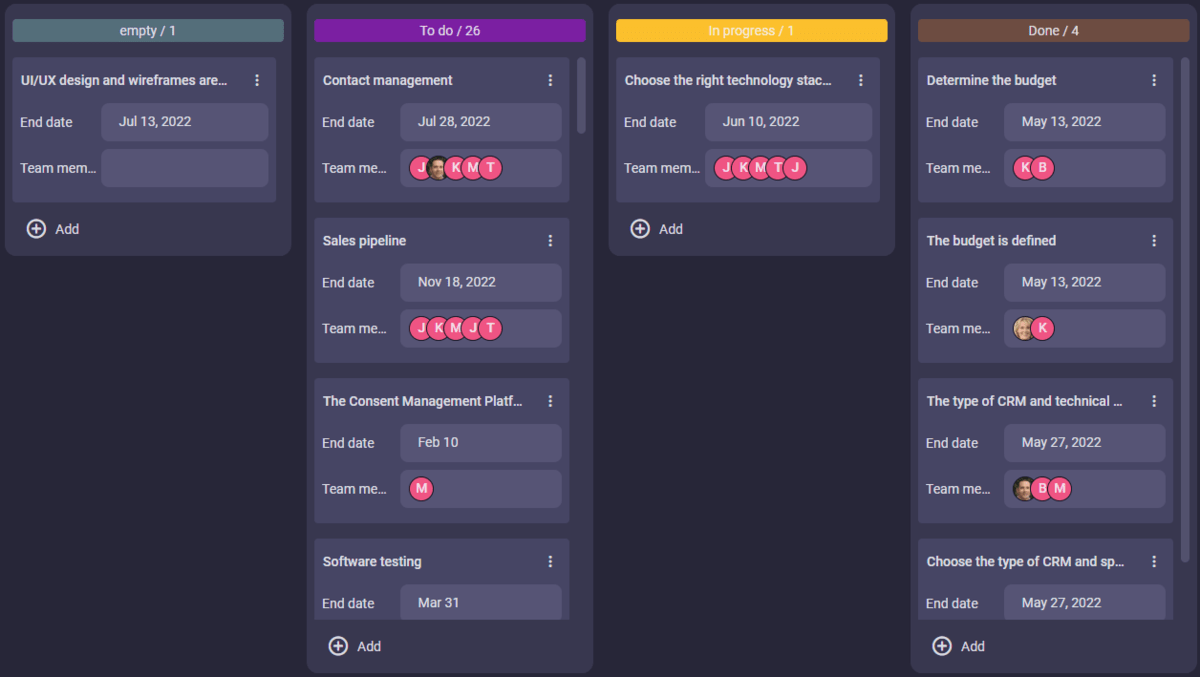Open options menu for Software testing card
The image size is (1200, 677).
click(x=550, y=562)
